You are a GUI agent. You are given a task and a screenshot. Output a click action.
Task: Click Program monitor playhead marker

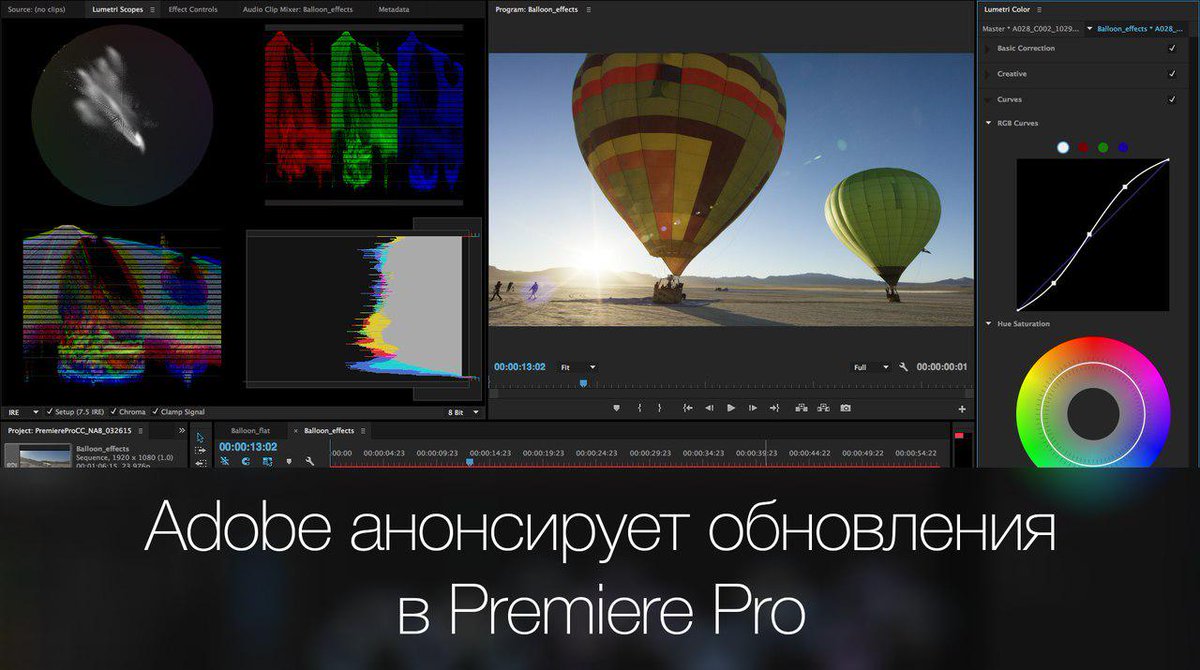pos(583,383)
